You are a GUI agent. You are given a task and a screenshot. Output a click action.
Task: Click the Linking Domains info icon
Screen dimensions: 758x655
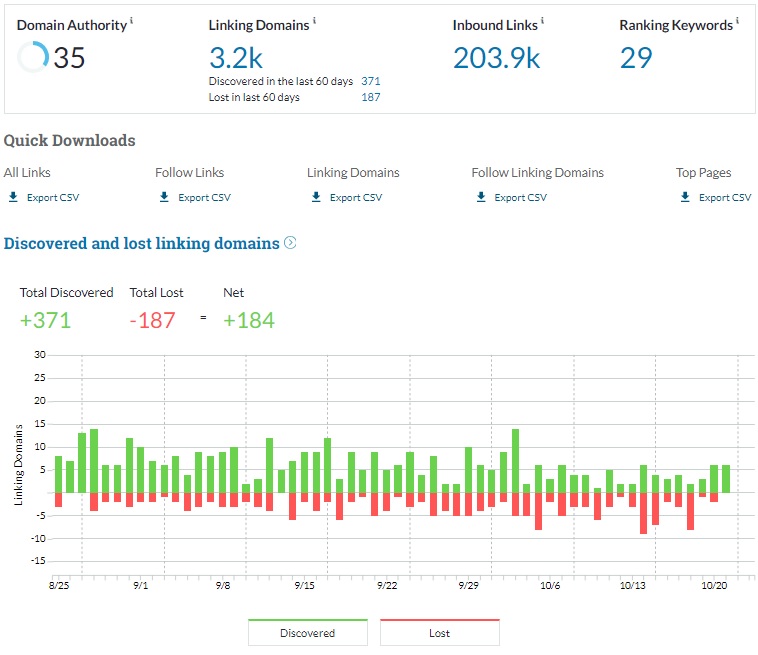[314, 20]
